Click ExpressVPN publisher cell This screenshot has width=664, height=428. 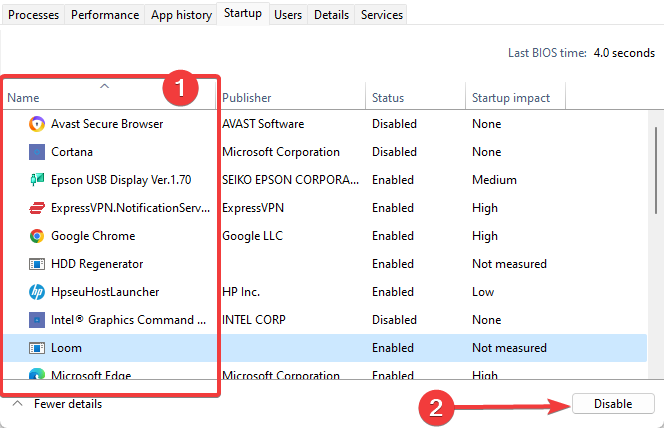click(253, 208)
